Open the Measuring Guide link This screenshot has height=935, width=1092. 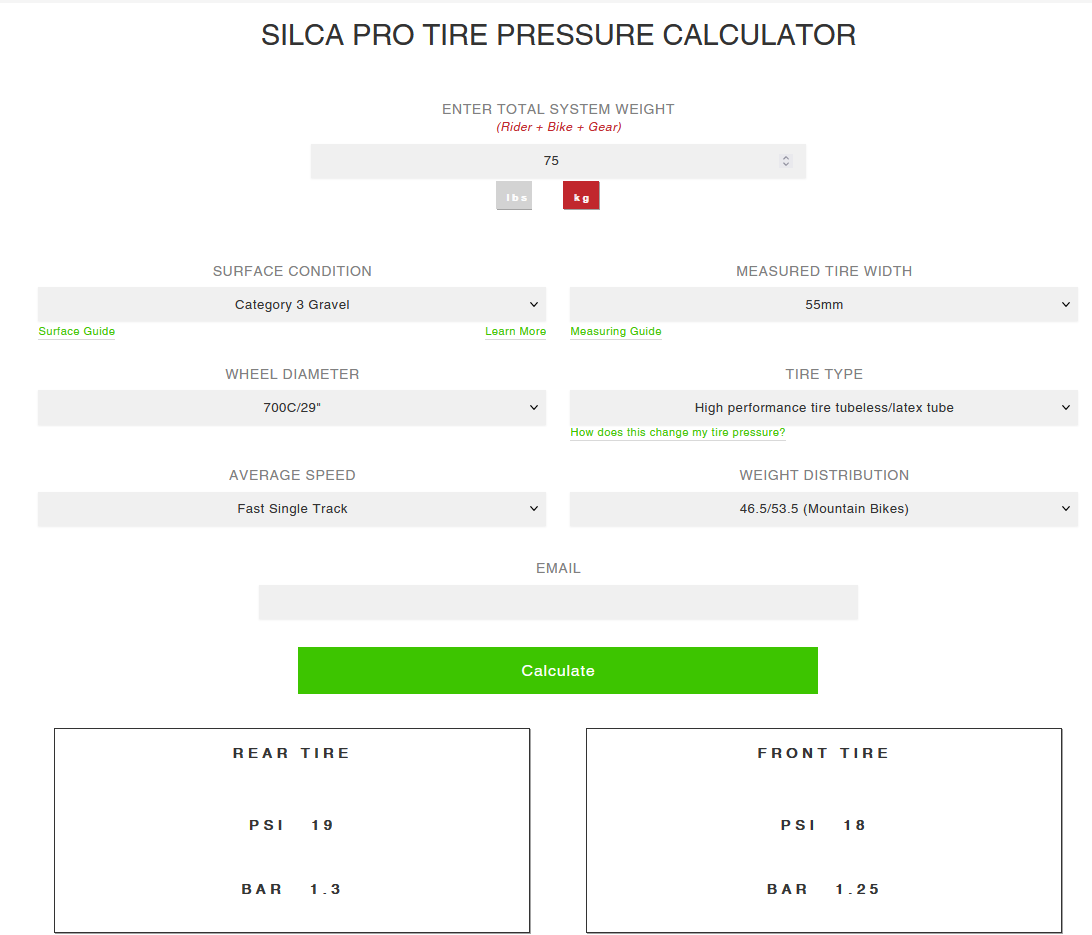616,332
